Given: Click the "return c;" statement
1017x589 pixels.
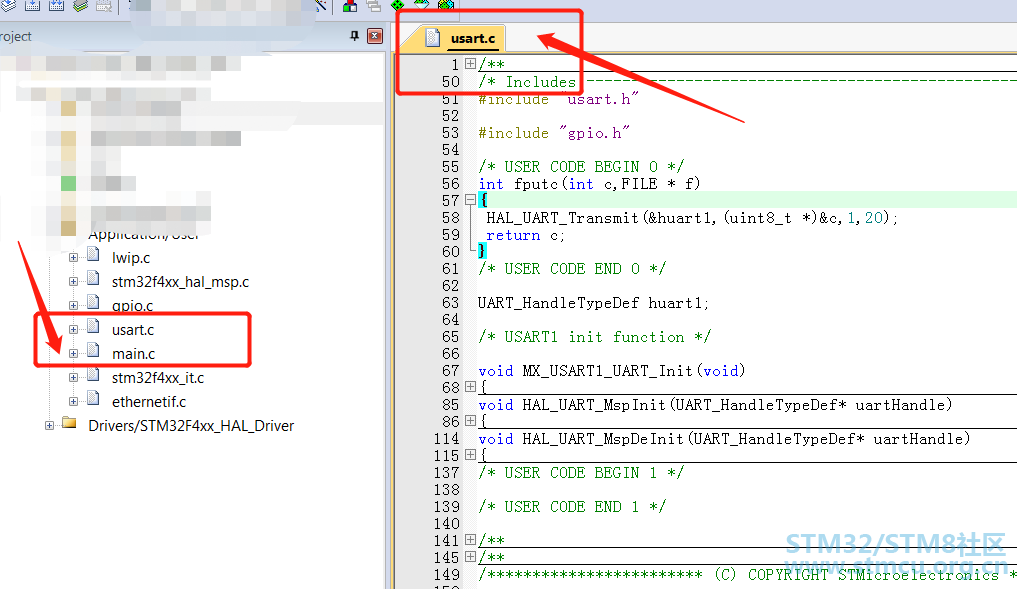Looking at the screenshot, I should click(x=525, y=235).
